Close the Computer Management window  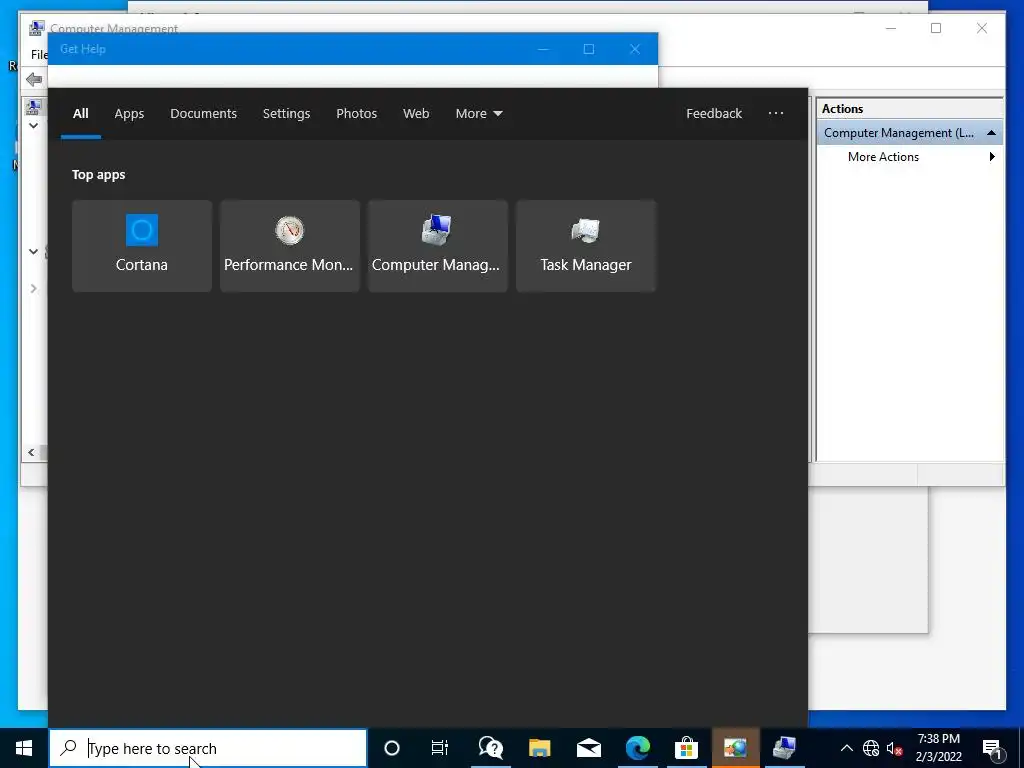pos(982,28)
